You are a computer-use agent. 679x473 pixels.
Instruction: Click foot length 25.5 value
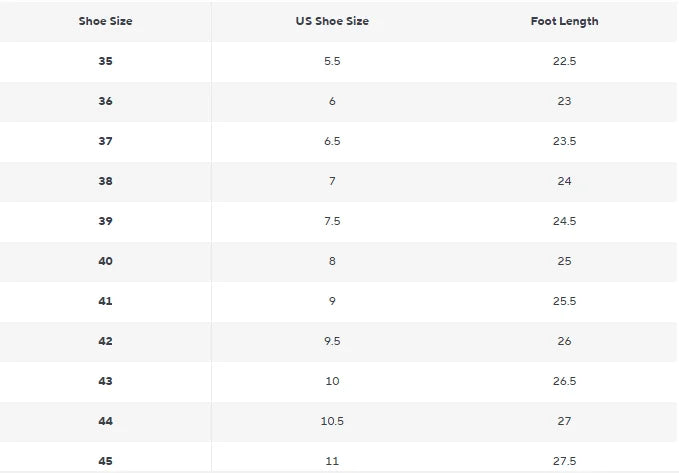(564, 301)
